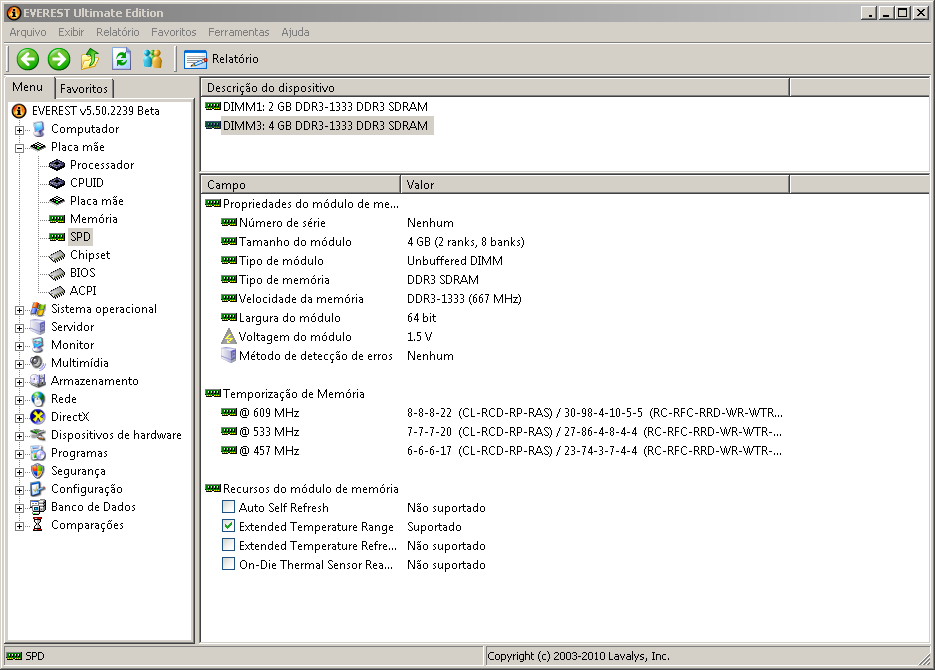Click the Dispositivos de hardware icon

pyautogui.click(x=38, y=435)
